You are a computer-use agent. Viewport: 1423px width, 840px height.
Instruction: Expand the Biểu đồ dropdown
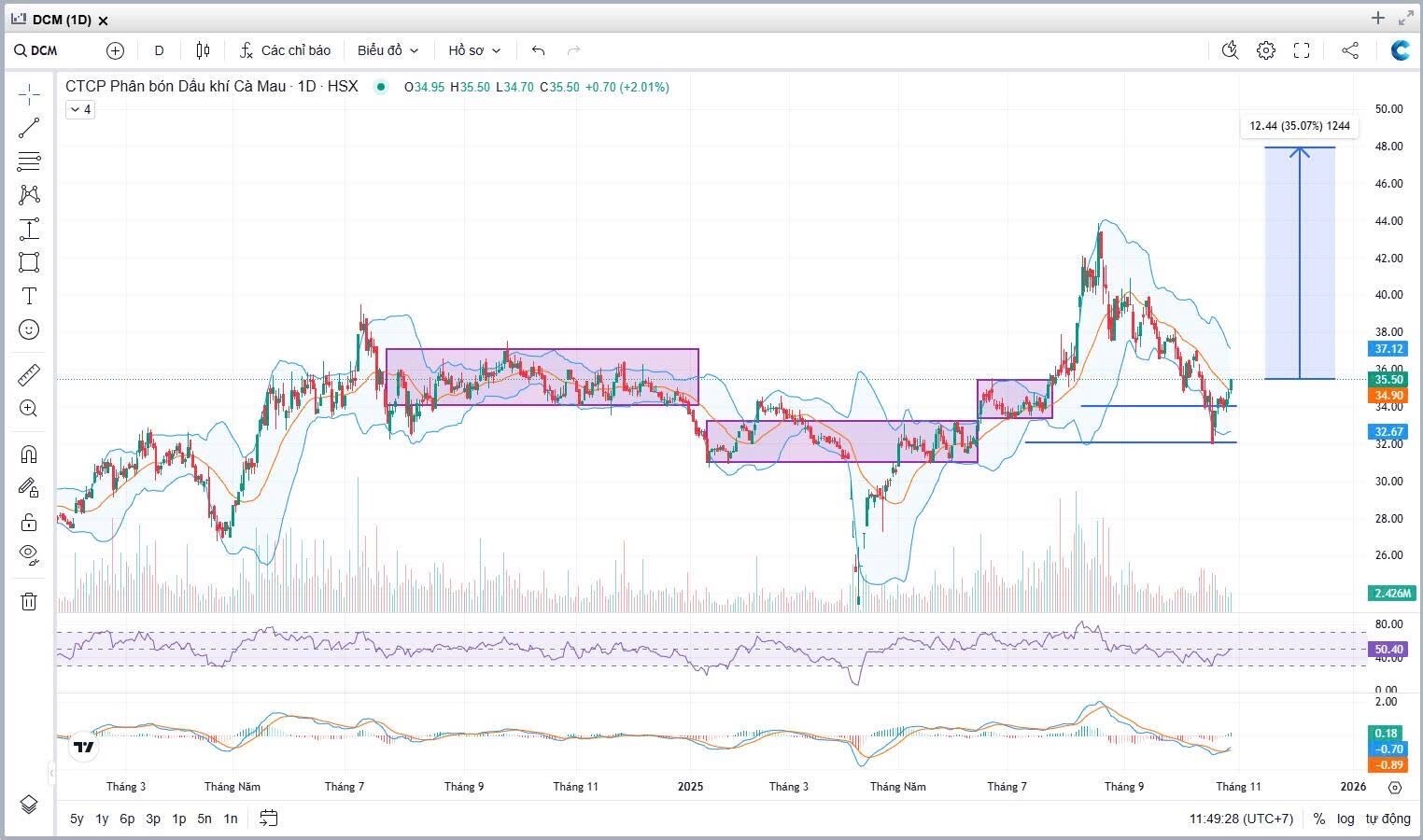(x=387, y=50)
